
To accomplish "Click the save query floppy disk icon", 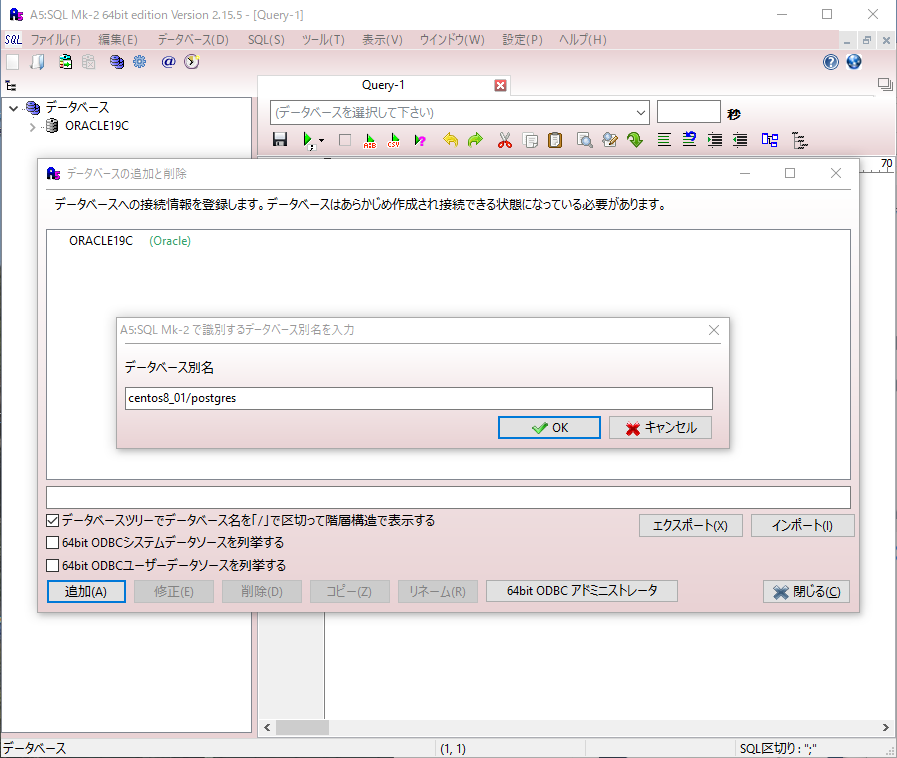I will (x=280, y=140).
